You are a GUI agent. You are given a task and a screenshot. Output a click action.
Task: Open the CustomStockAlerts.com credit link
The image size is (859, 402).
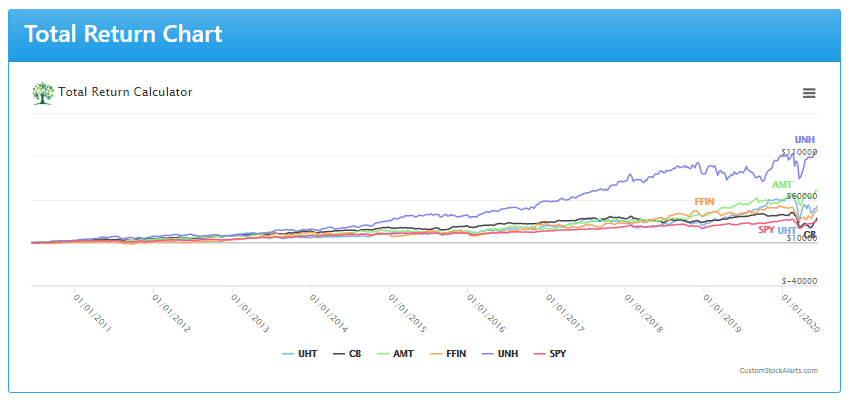(778, 371)
